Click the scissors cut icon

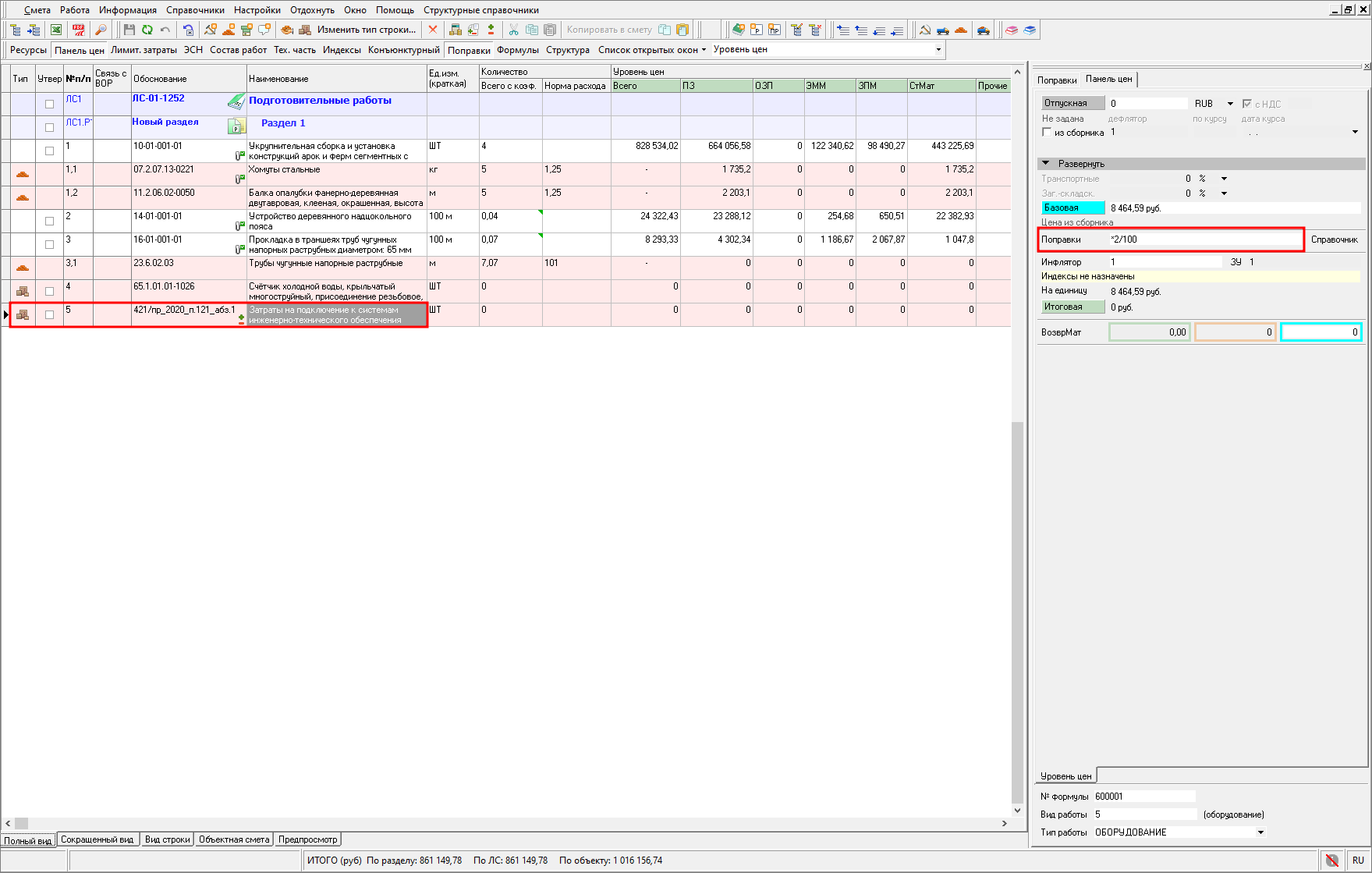click(x=513, y=30)
